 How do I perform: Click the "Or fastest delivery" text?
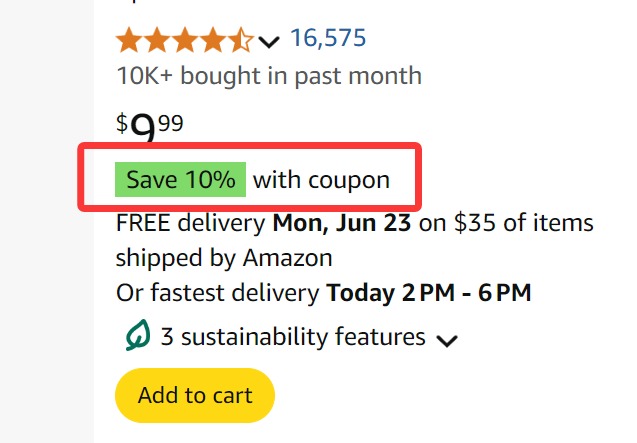pyautogui.click(x=218, y=293)
